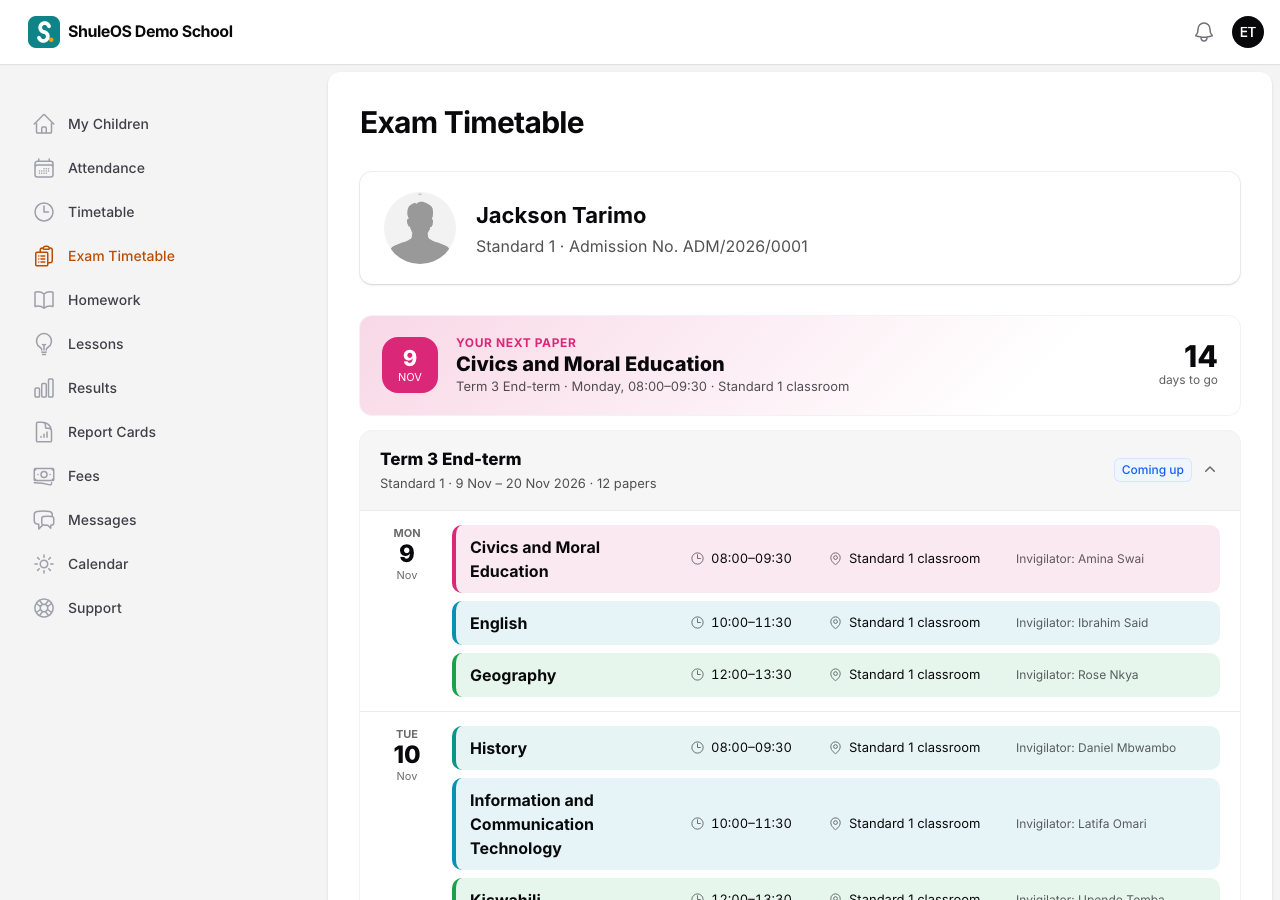Click Invigilator: Rose Nkya text

1077,675
